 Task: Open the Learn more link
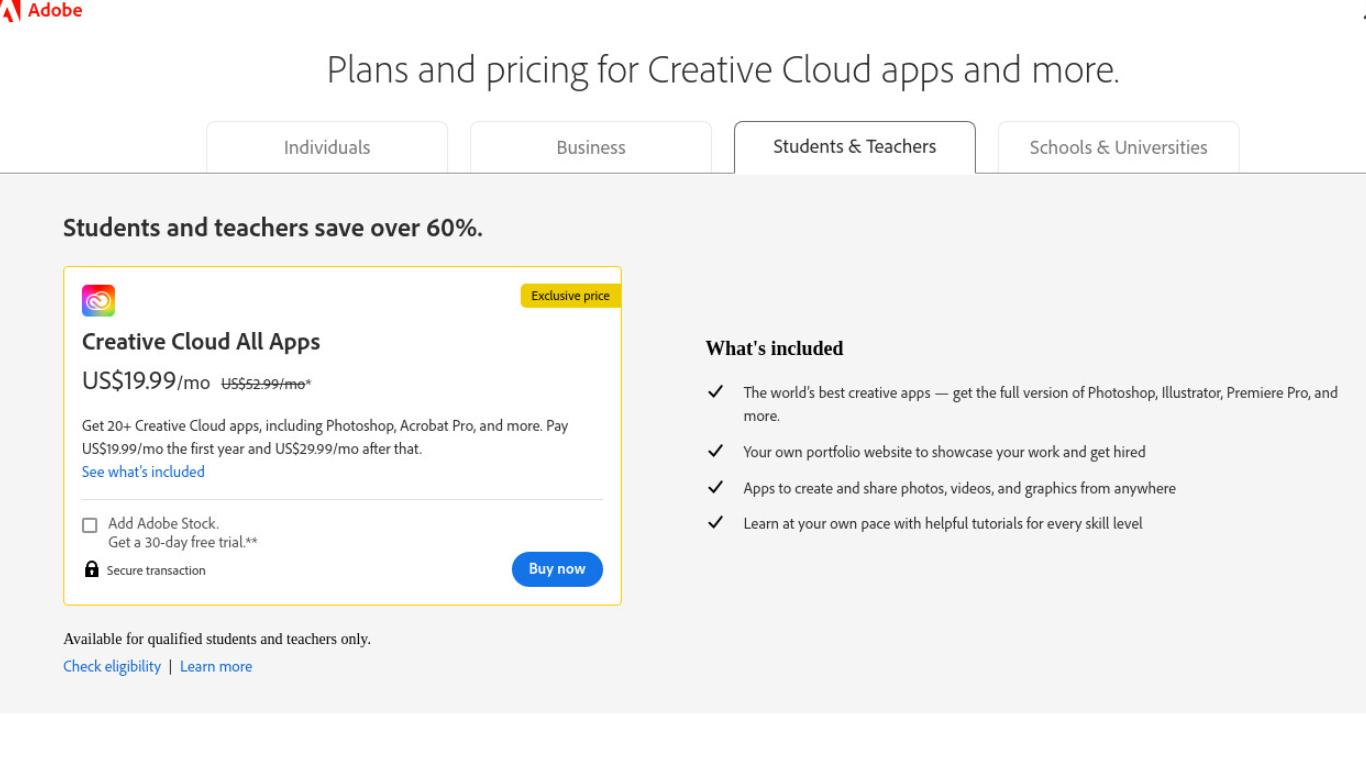216,667
